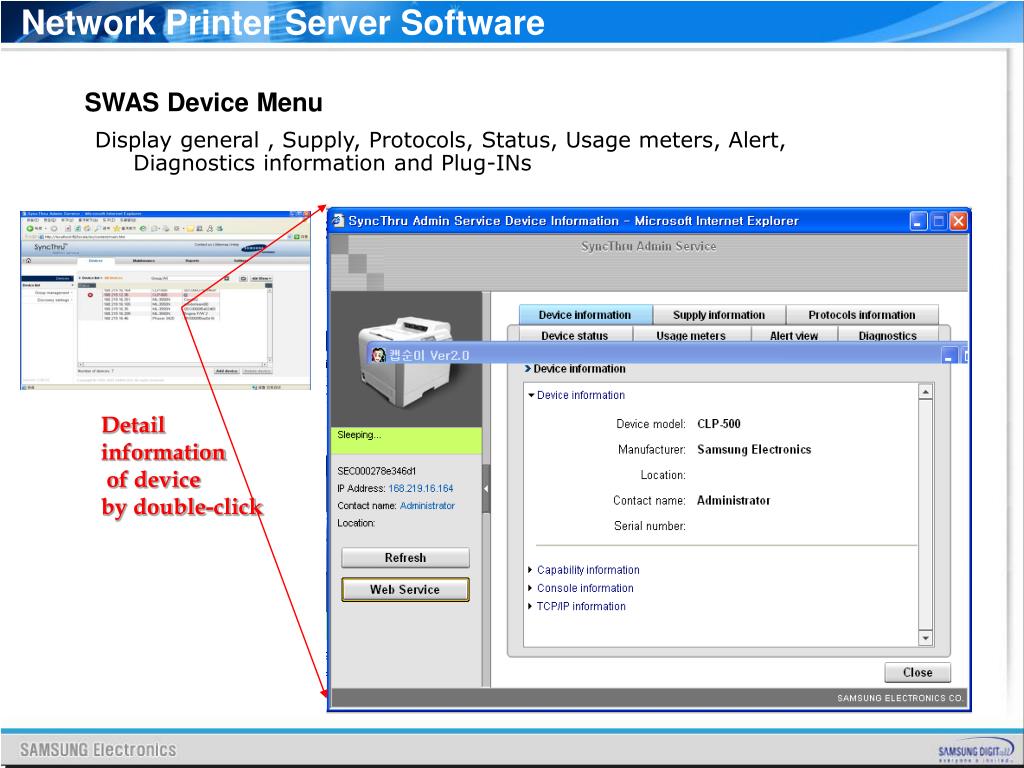Minimize the SyncThru Device Information window
This screenshot has height=768, width=1024.
[x=918, y=221]
